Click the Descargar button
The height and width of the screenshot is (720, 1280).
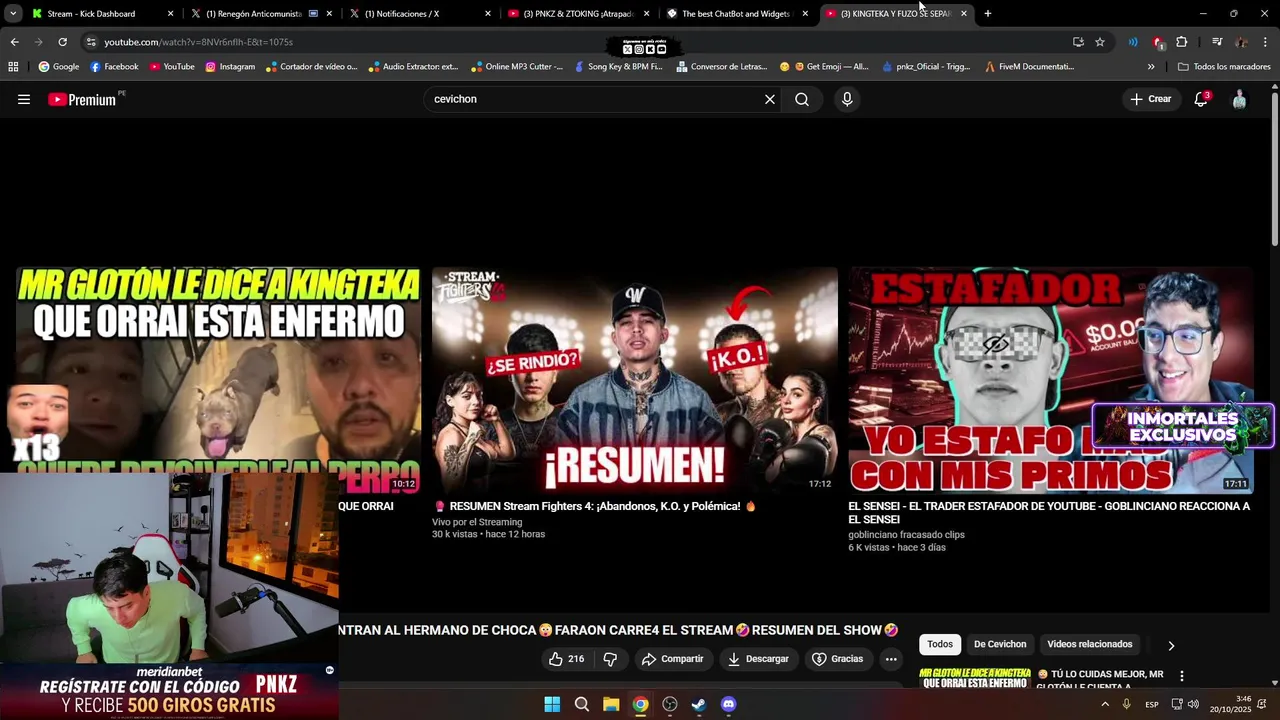(758, 659)
